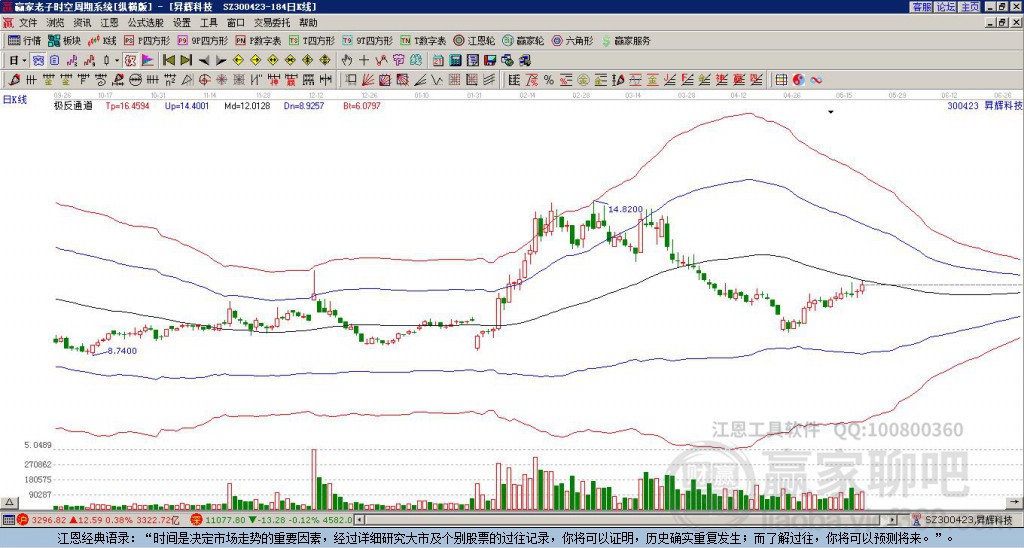Click the right arrow at volume panel edge
The height and width of the screenshot is (548, 1024).
coord(1016,502)
